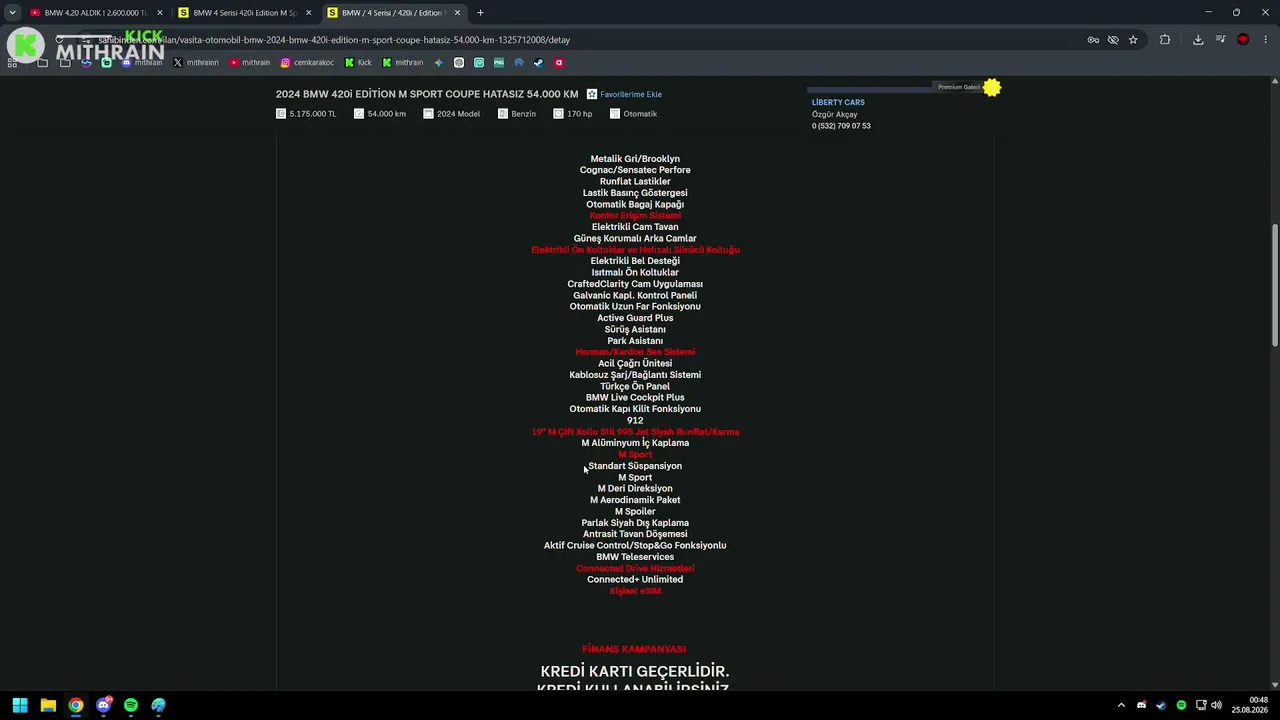The height and width of the screenshot is (720, 1280).
Task: Open the Telegram-like blue taskbar app
Action: pyautogui.click(x=159, y=705)
